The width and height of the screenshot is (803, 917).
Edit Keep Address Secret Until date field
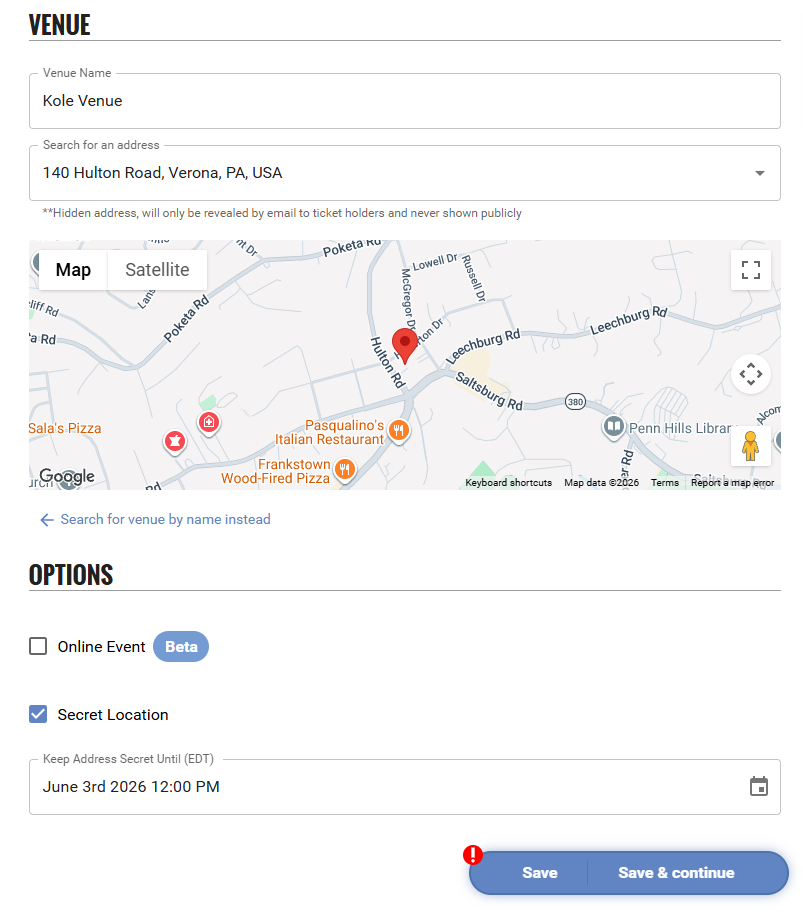click(x=405, y=787)
